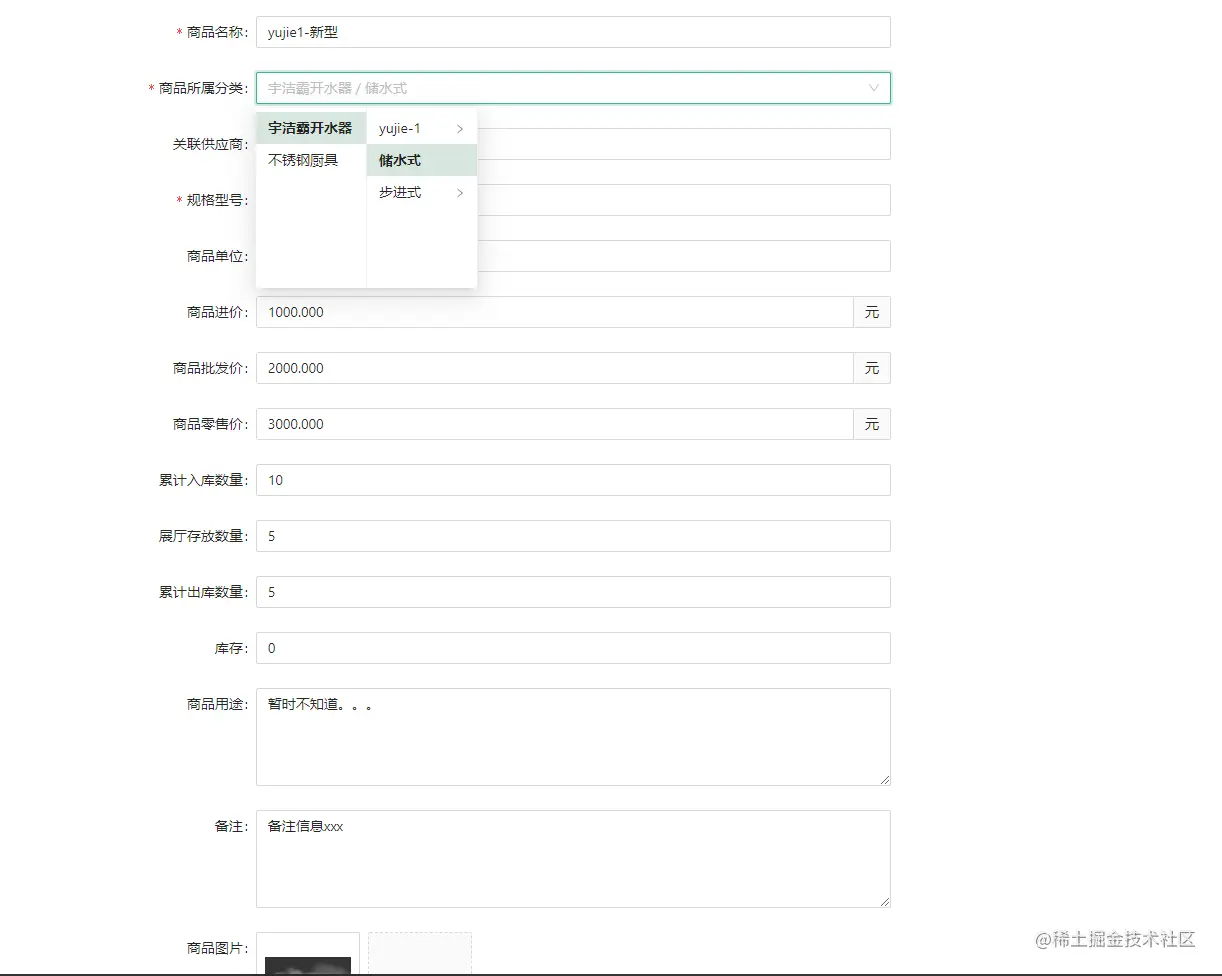The height and width of the screenshot is (976, 1222).
Task: Click the 累计入库数量 label
Action: (203, 480)
